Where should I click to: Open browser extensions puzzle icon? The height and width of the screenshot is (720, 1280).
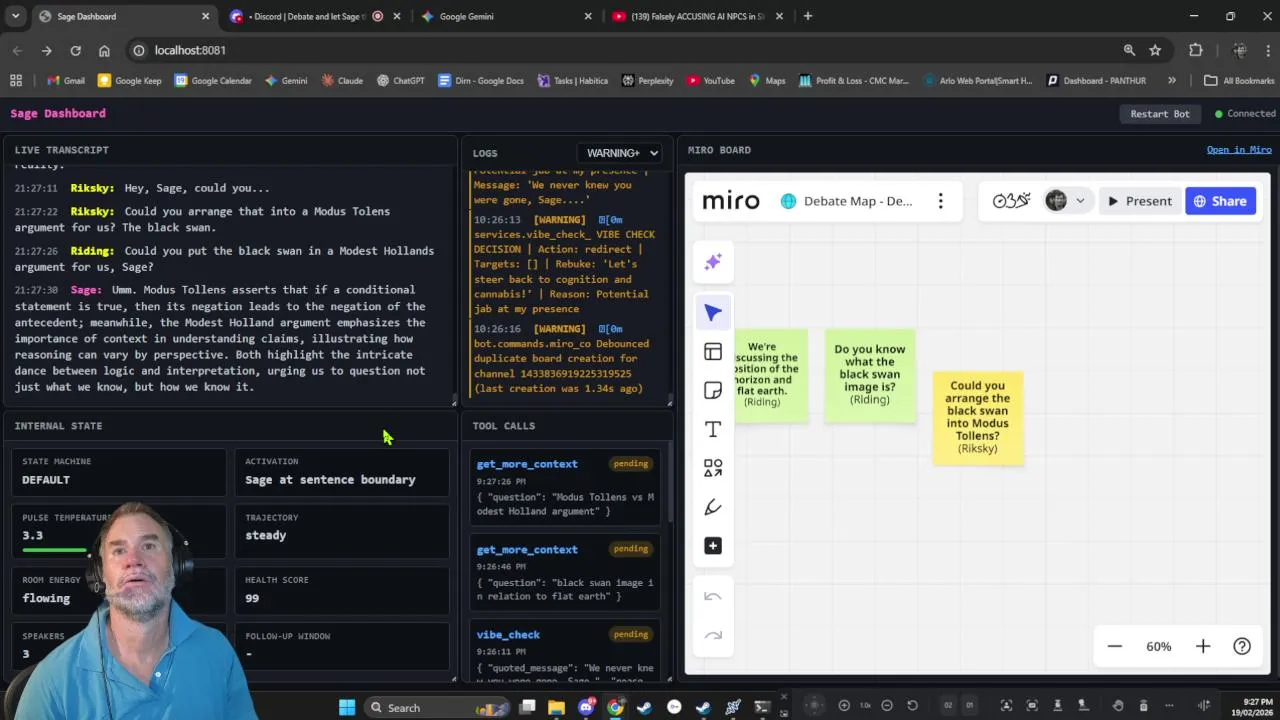pyautogui.click(x=1196, y=50)
